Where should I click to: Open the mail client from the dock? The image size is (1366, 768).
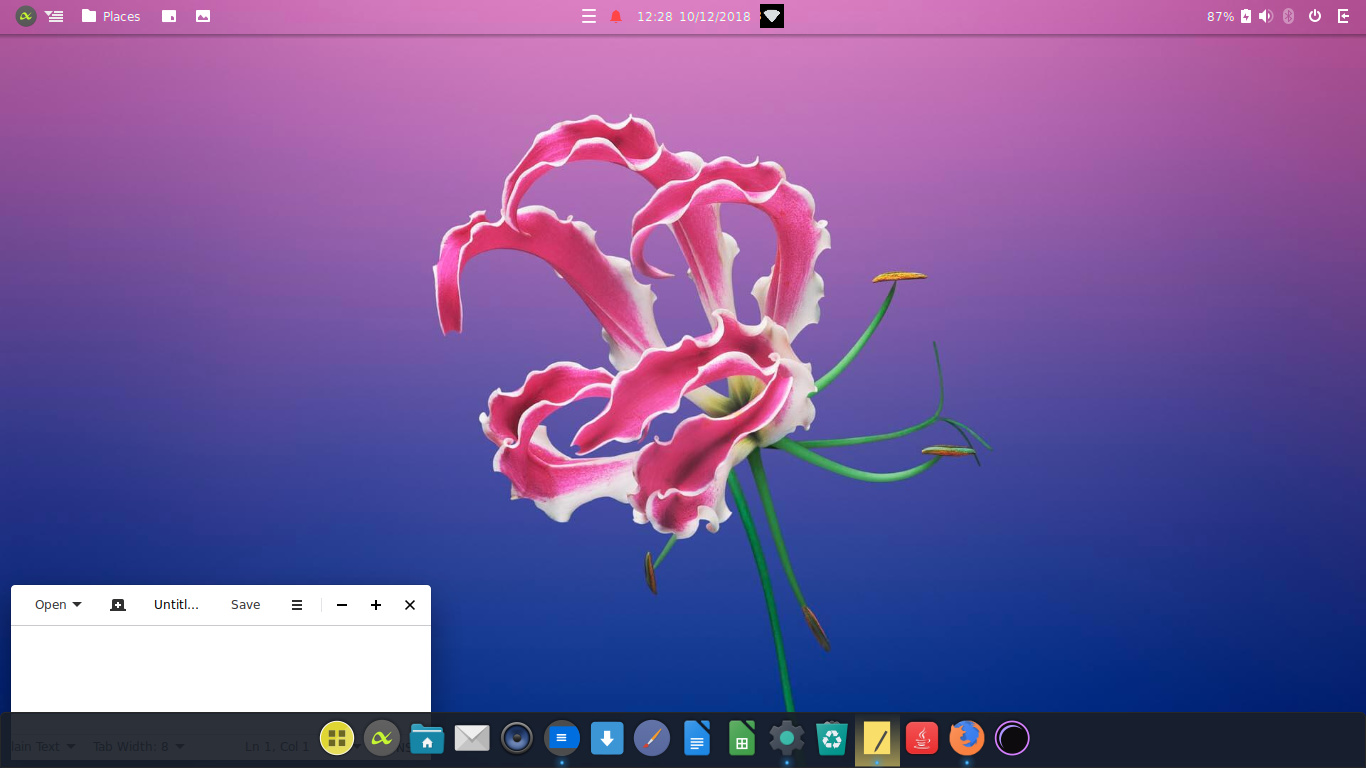coord(471,737)
